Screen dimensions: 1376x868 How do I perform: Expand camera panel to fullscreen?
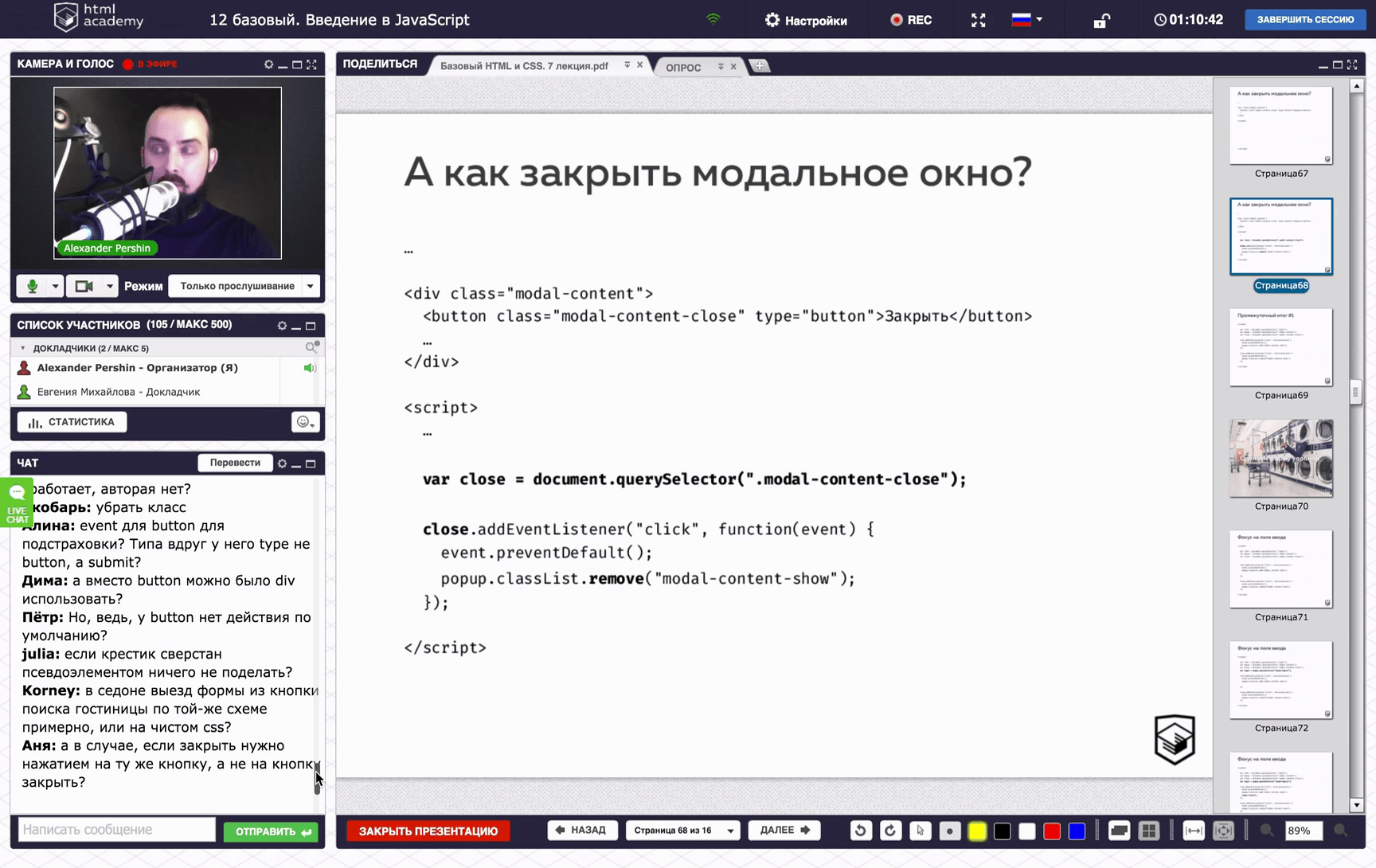tap(311, 65)
